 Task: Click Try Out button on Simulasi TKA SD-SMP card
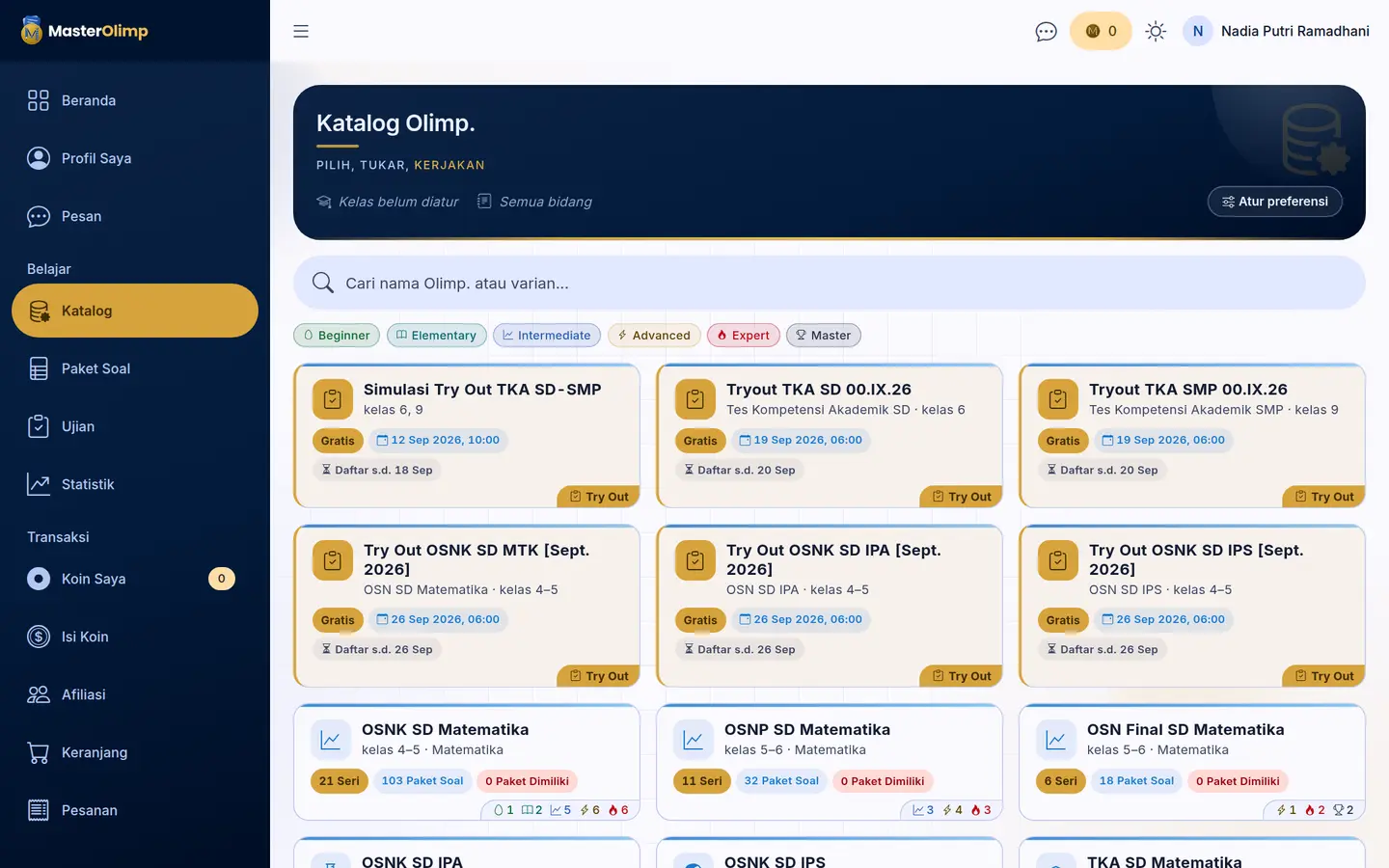point(599,497)
